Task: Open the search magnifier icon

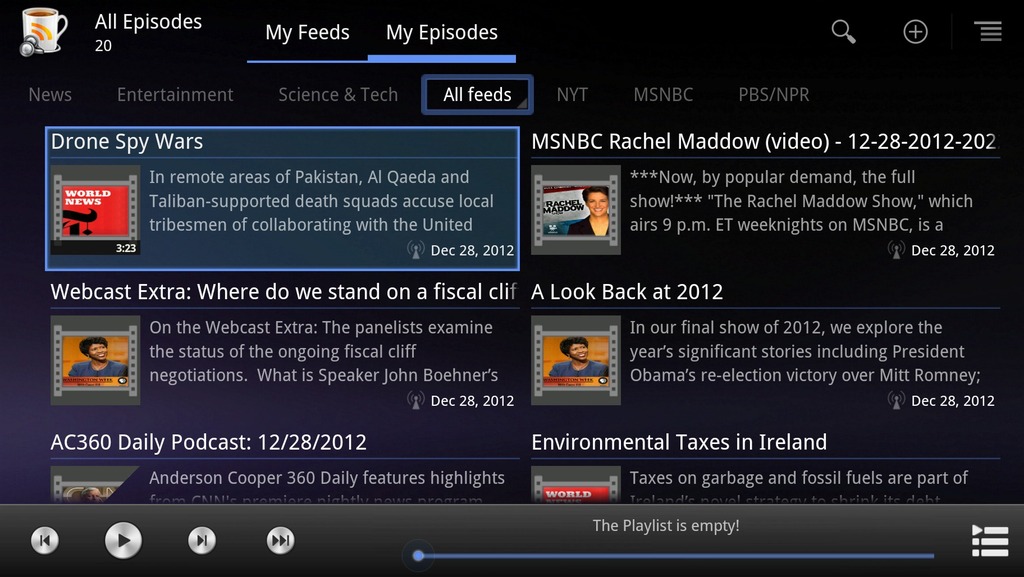Action: pos(843,31)
